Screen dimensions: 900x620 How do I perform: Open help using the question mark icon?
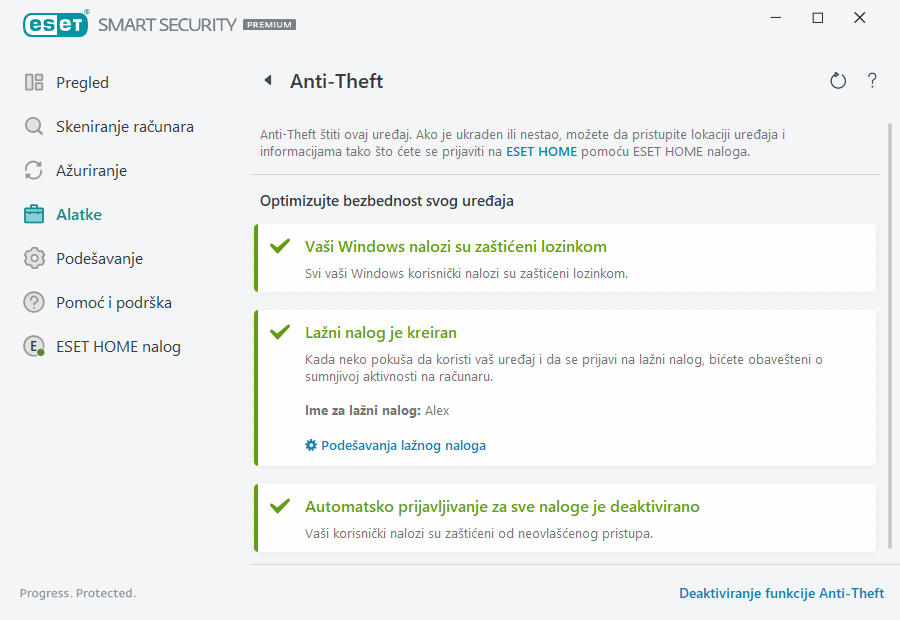point(871,81)
